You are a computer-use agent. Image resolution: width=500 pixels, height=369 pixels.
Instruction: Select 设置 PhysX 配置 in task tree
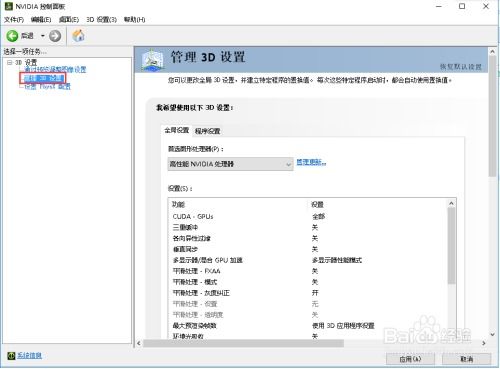48,87
